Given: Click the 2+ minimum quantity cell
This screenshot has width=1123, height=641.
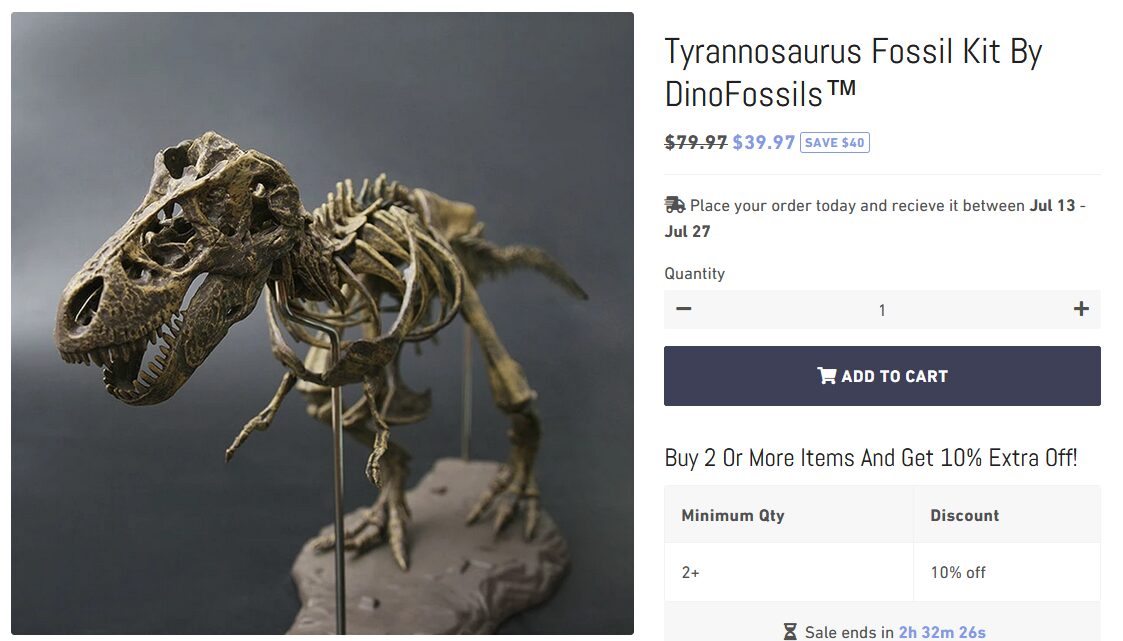Looking at the screenshot, I should (690, 572).
